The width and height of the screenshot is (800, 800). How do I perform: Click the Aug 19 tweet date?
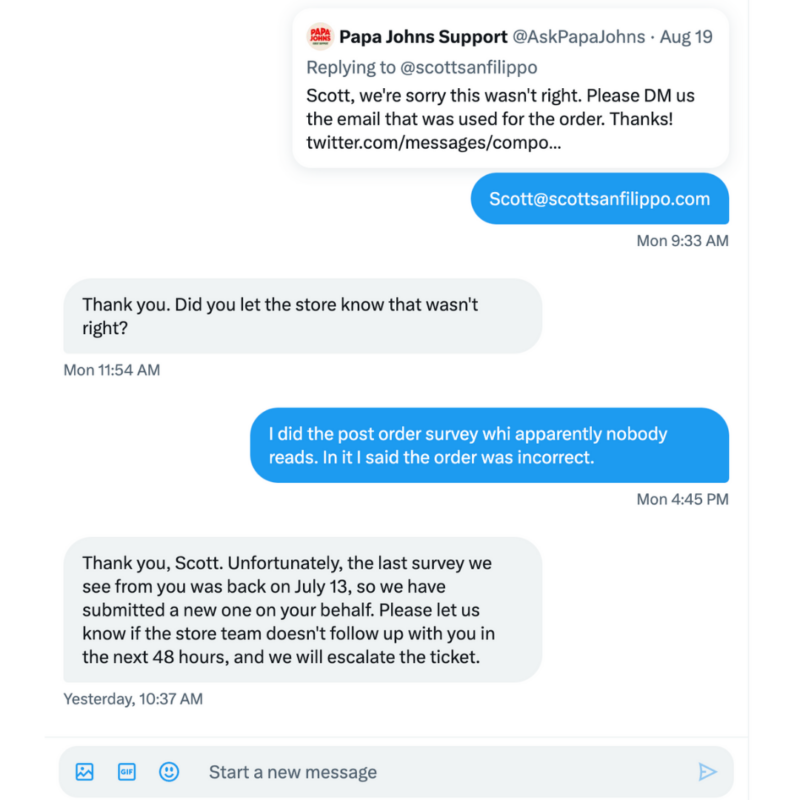coord(686,37)
